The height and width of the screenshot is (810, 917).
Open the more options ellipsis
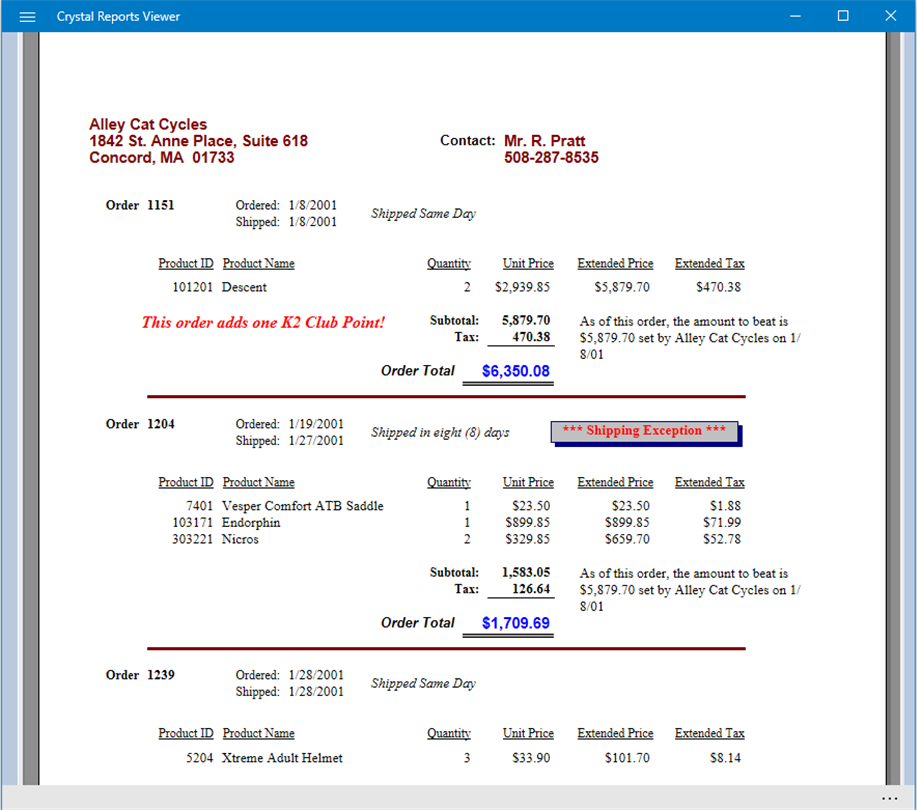(x=889, y=798)
